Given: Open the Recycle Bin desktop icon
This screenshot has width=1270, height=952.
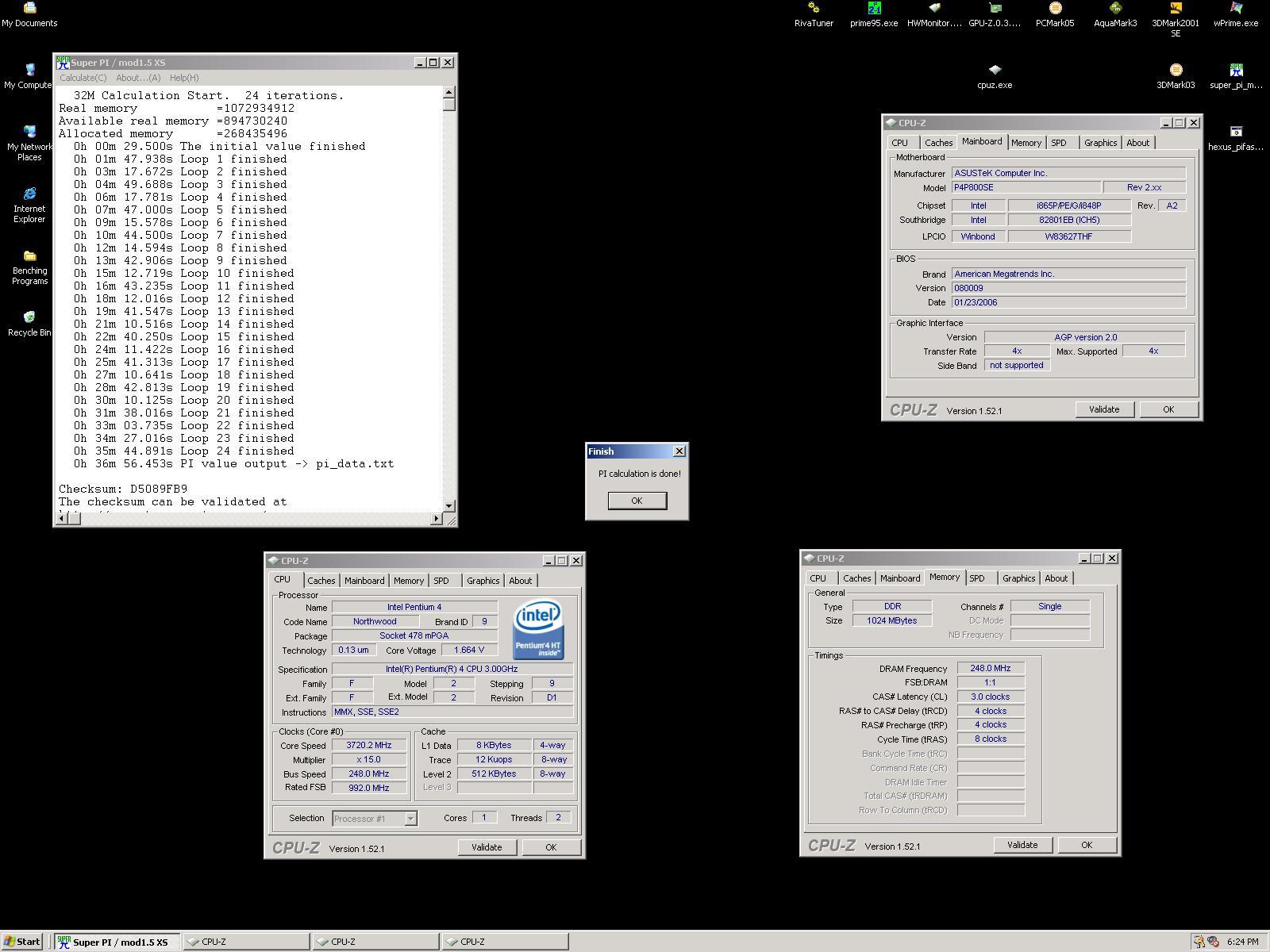Looking at the screenshot, I should pyautogui.click(x=29, y=324).
